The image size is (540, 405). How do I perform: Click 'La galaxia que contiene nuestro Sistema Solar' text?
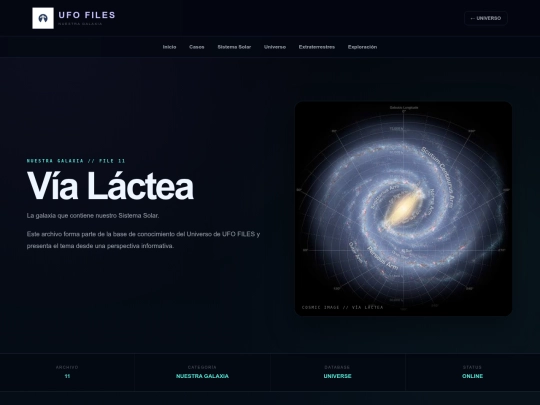93,216
